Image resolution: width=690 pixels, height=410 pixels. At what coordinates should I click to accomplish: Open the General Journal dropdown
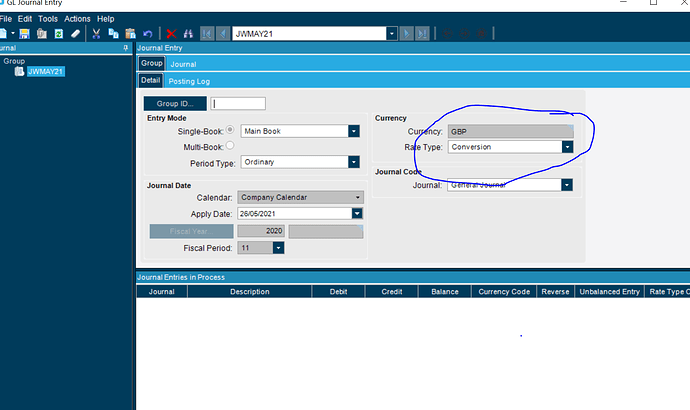(567, 185)
